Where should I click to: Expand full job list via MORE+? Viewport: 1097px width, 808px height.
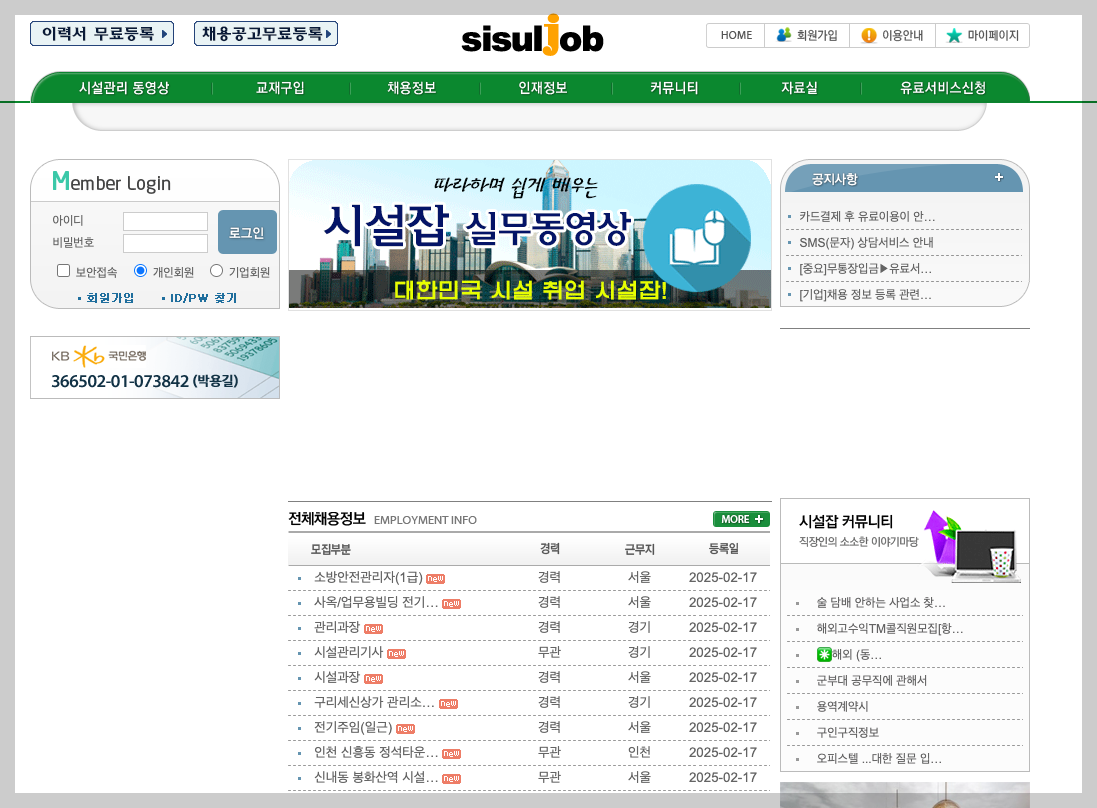(x=740, y=519)
